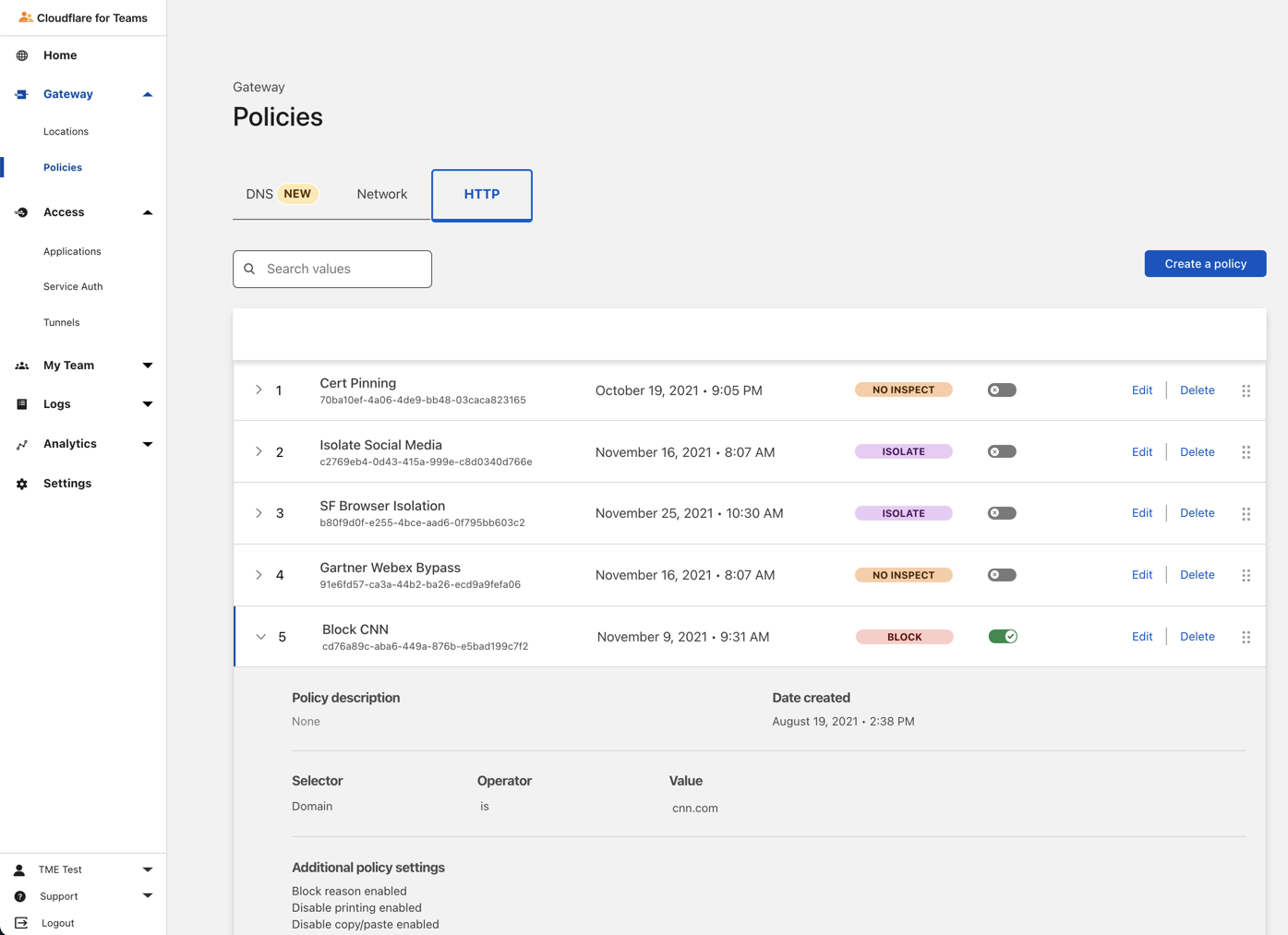Screen dimensions: 1288x935
Task: Open Tunnels in the sidebar
Action: tap(61, 322)
